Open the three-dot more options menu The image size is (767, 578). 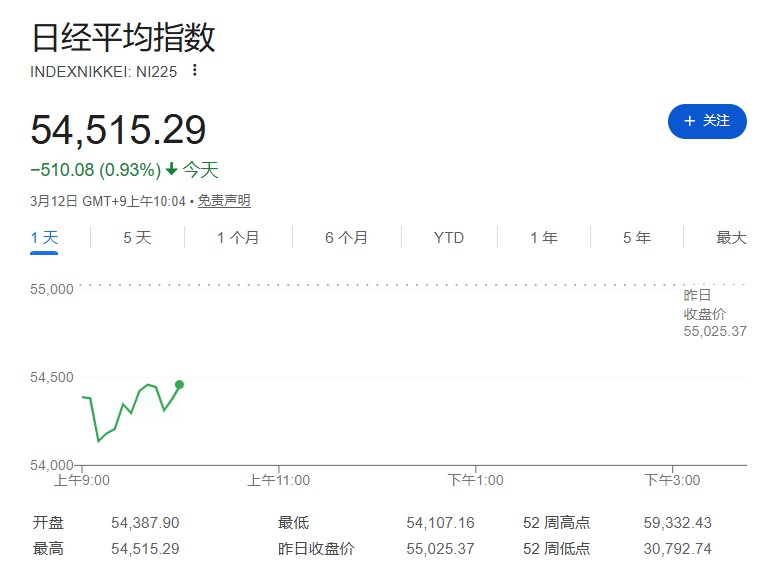tap(195, 70)
